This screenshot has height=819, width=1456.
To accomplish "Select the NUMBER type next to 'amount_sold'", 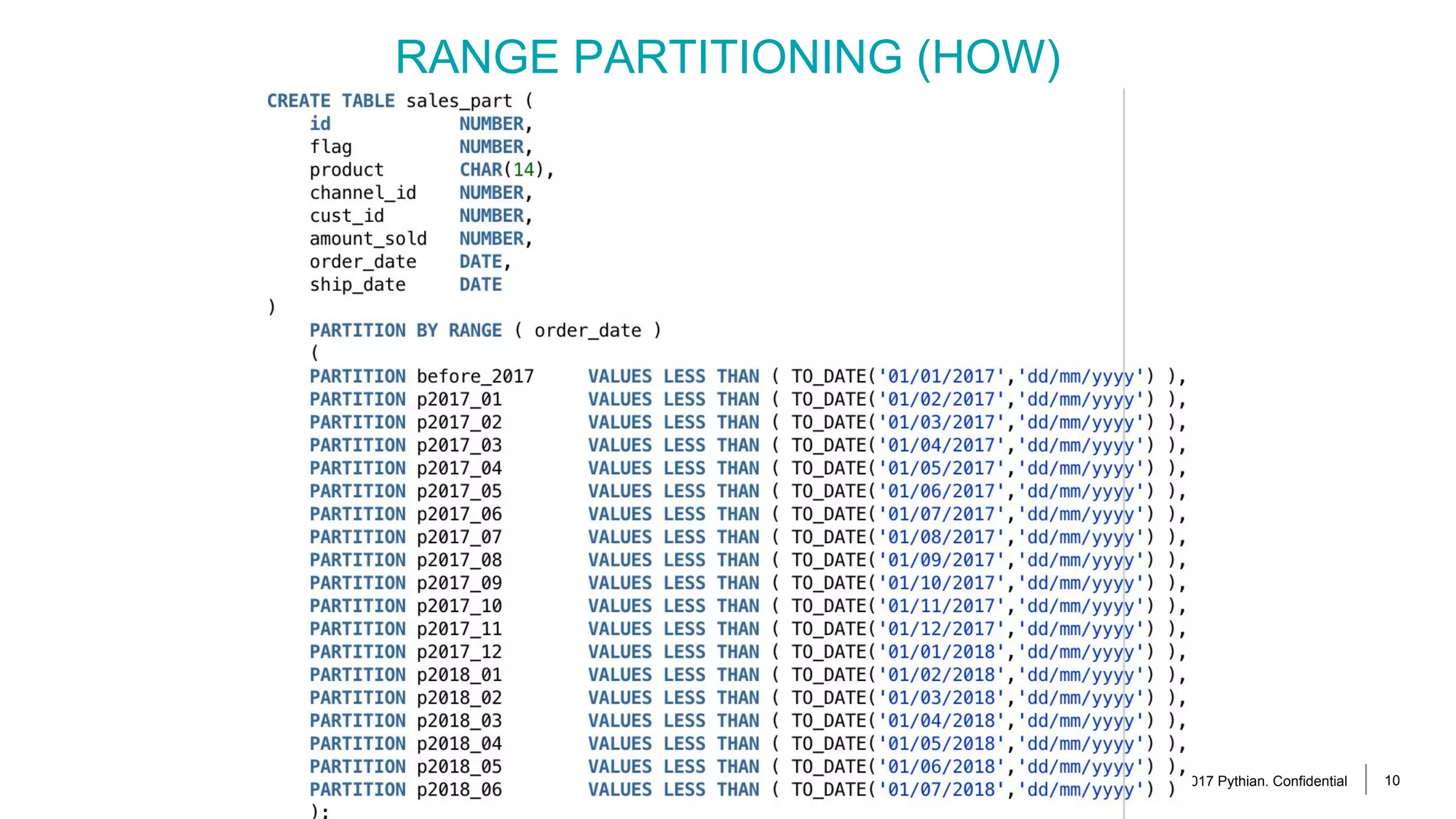I will coord(491,238).
